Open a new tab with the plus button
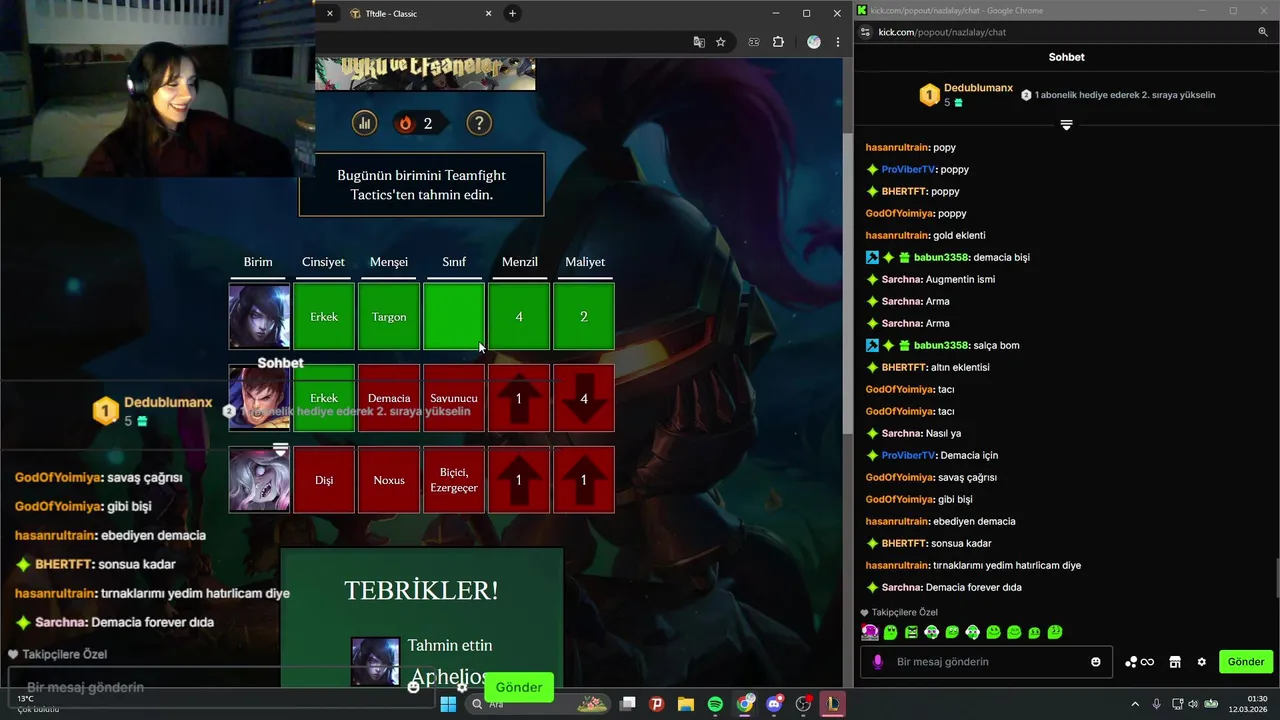Screen dimensions: 1280x720 point(512,13)
